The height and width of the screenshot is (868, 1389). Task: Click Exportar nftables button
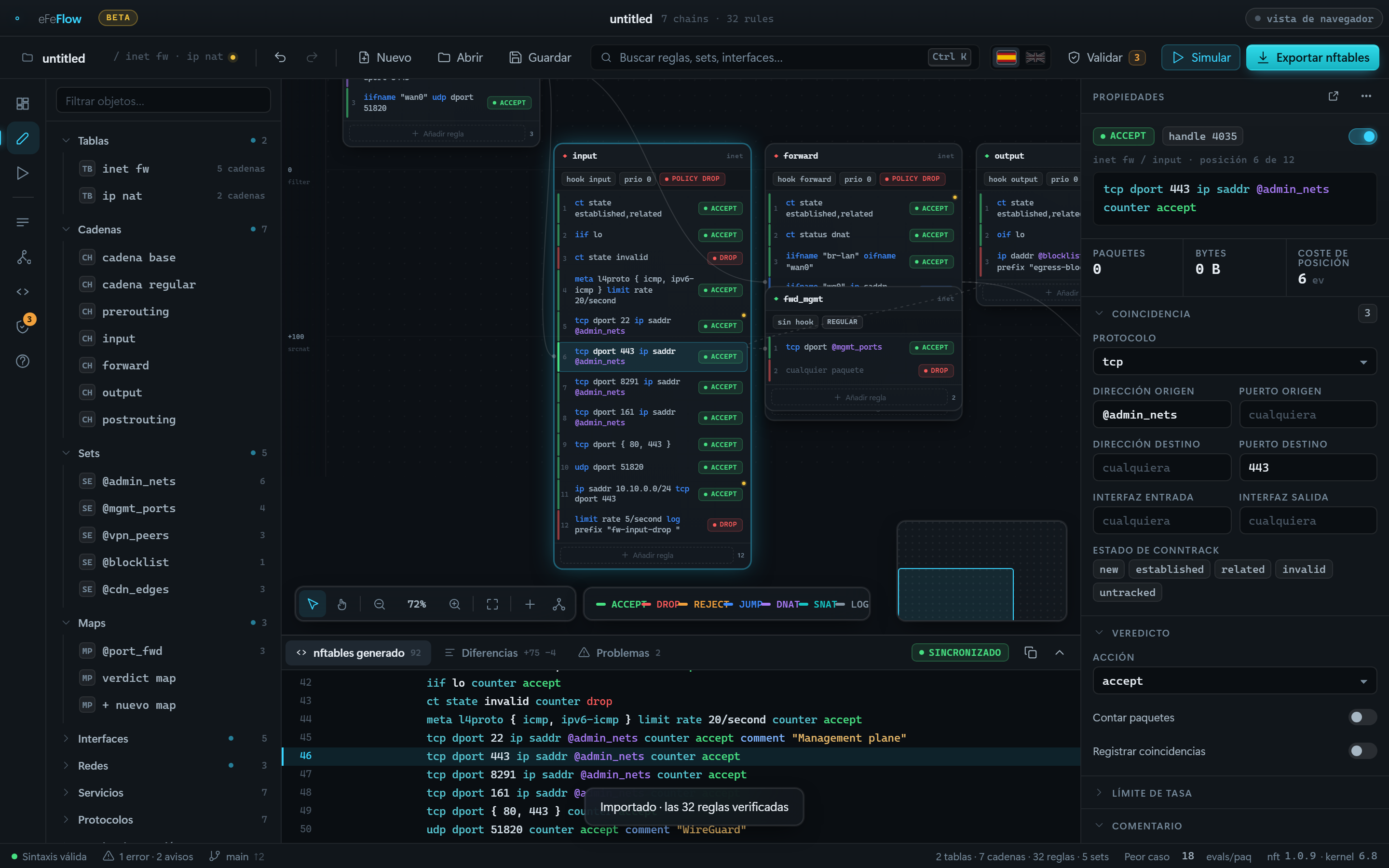pyautogui.click(x=1312, y=57)
